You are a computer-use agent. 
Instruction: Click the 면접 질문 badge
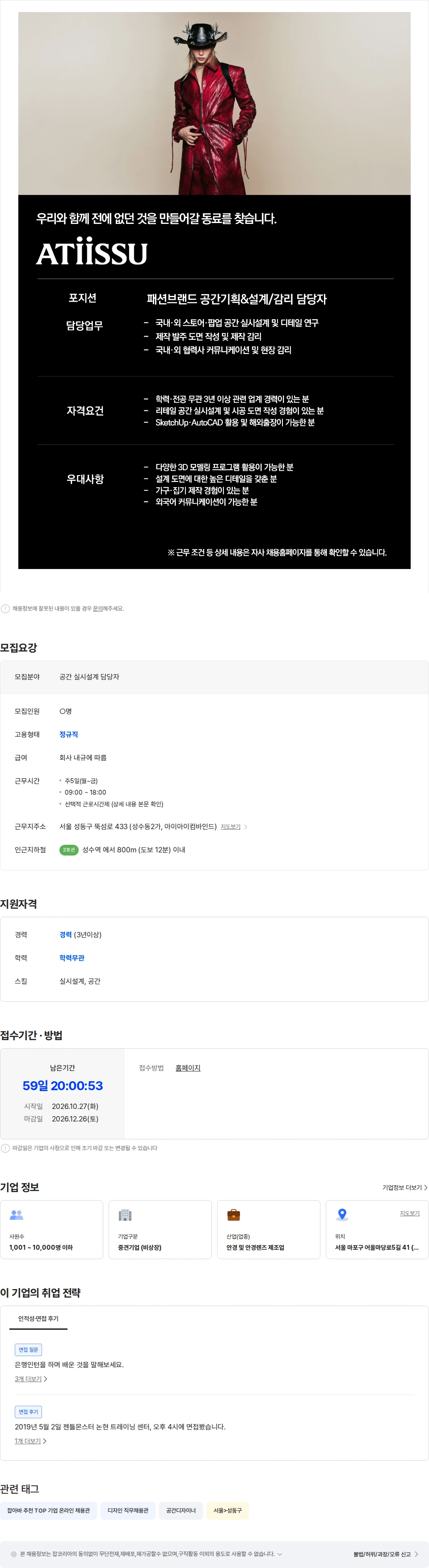(x=28, y=1349)
